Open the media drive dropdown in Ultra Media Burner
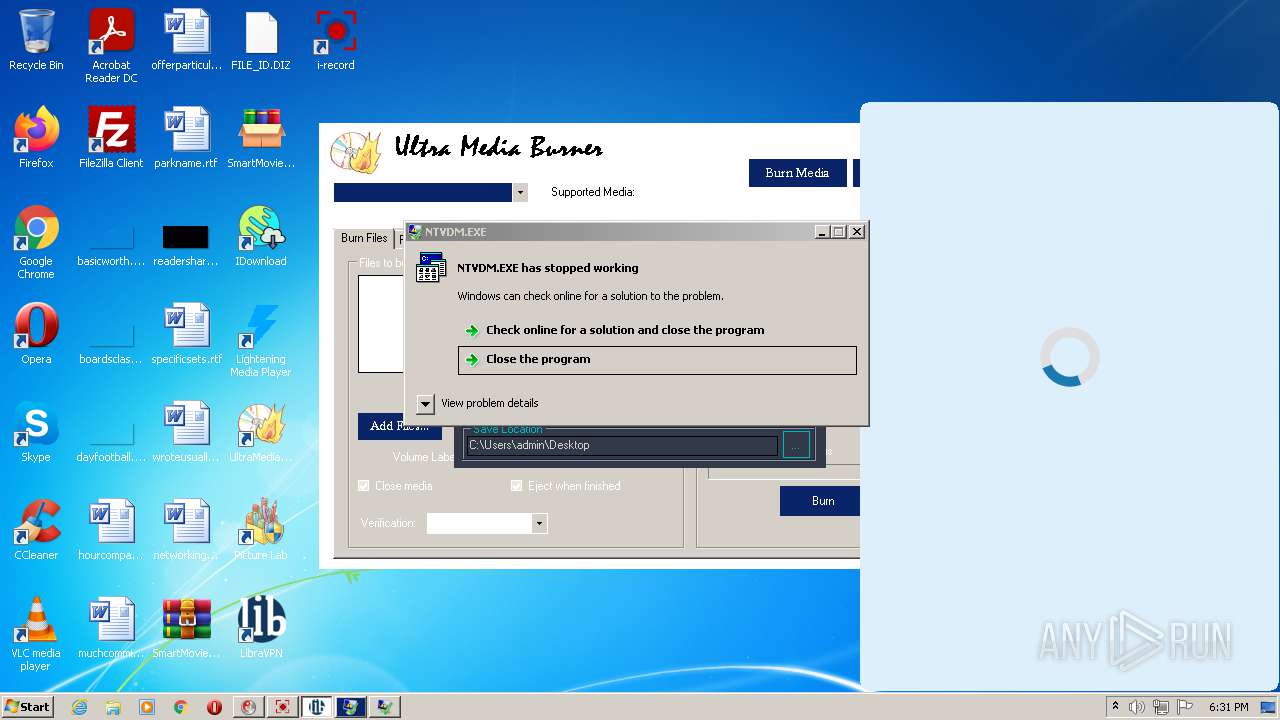This screenshot has height=720, width=1280. (520, 192)
